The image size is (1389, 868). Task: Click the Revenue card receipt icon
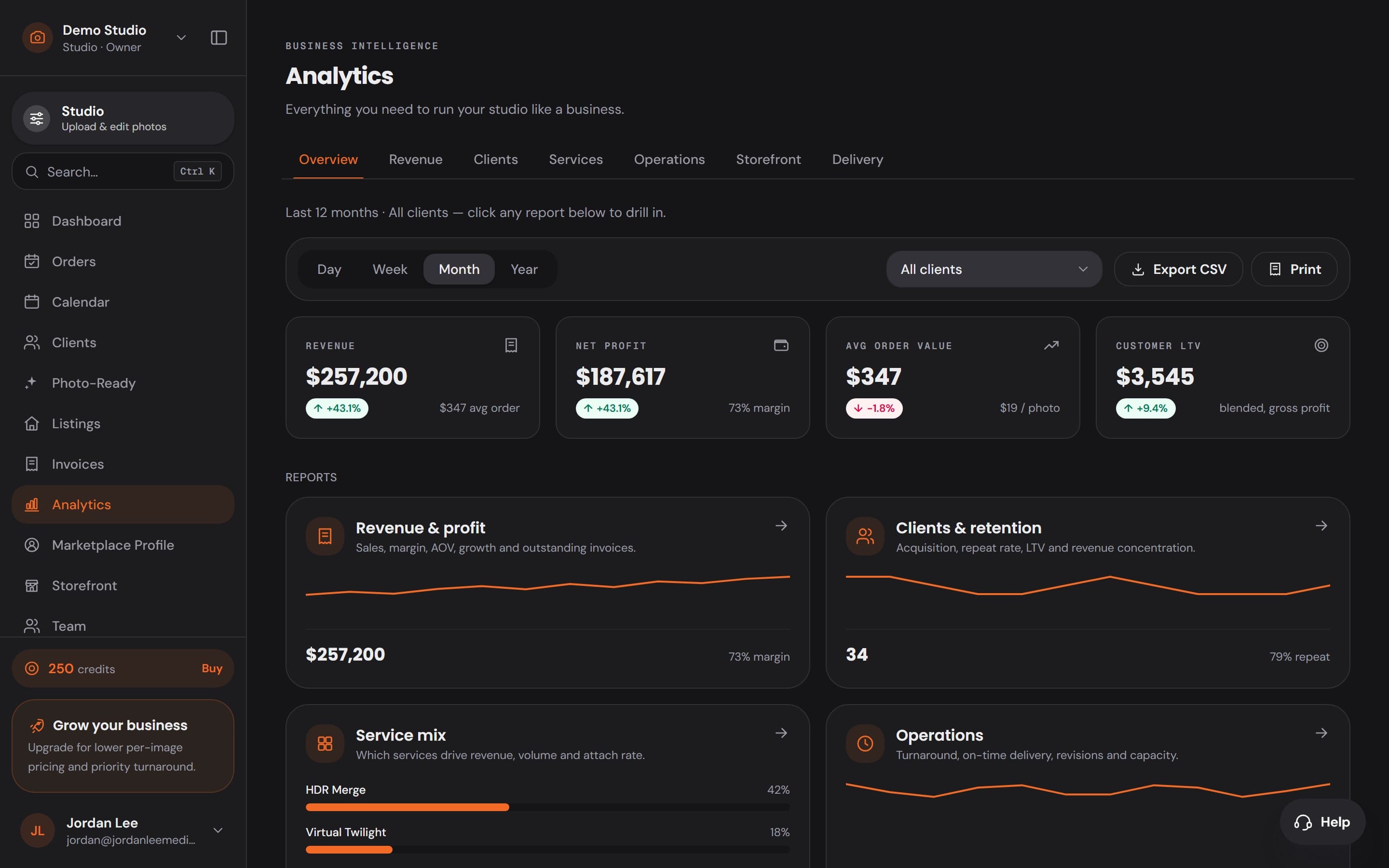tap(511, 345)
